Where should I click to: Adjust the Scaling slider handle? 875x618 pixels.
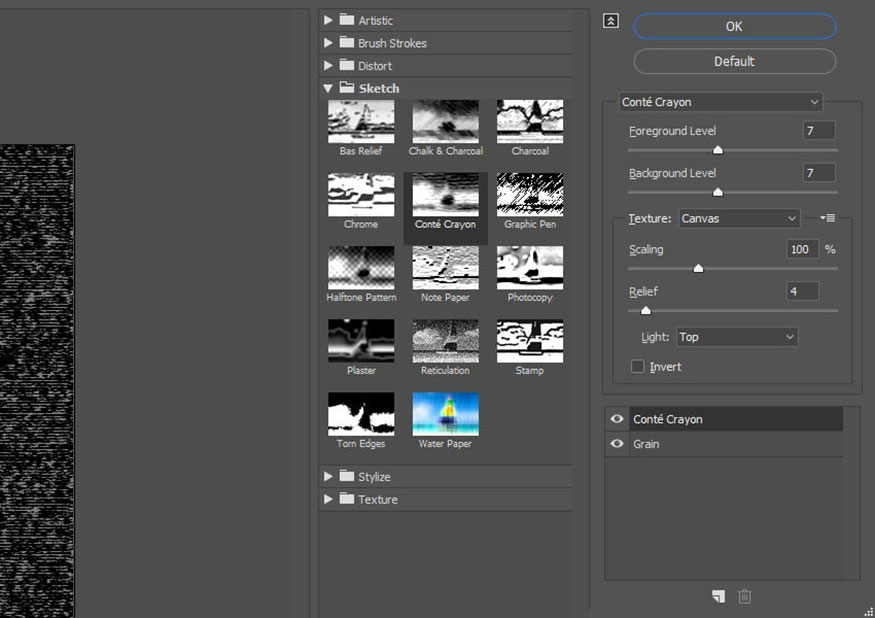coord(698,268)
